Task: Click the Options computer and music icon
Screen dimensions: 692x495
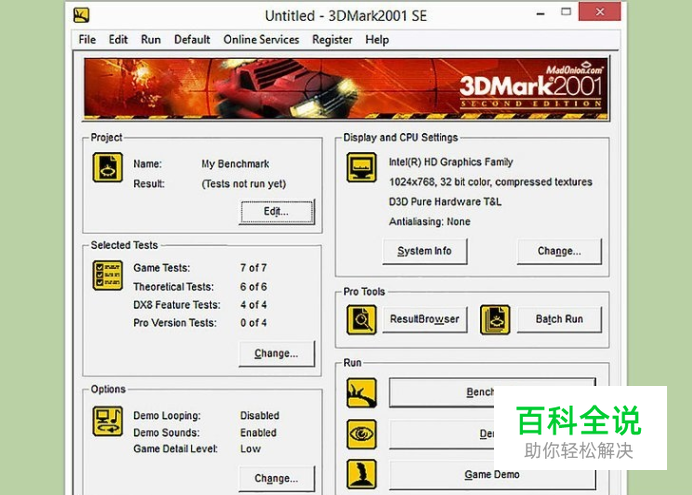Action: click(x=108, y=421)
